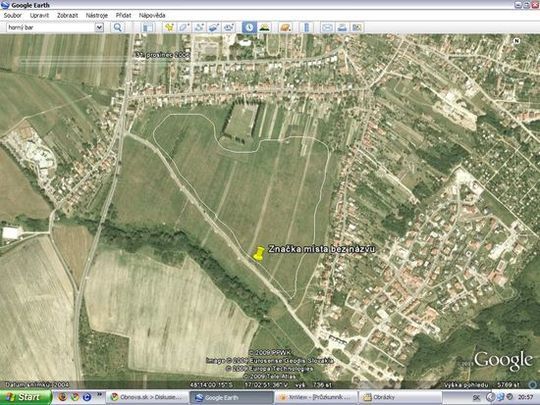Open the planet switcher icon

(285, 28)
